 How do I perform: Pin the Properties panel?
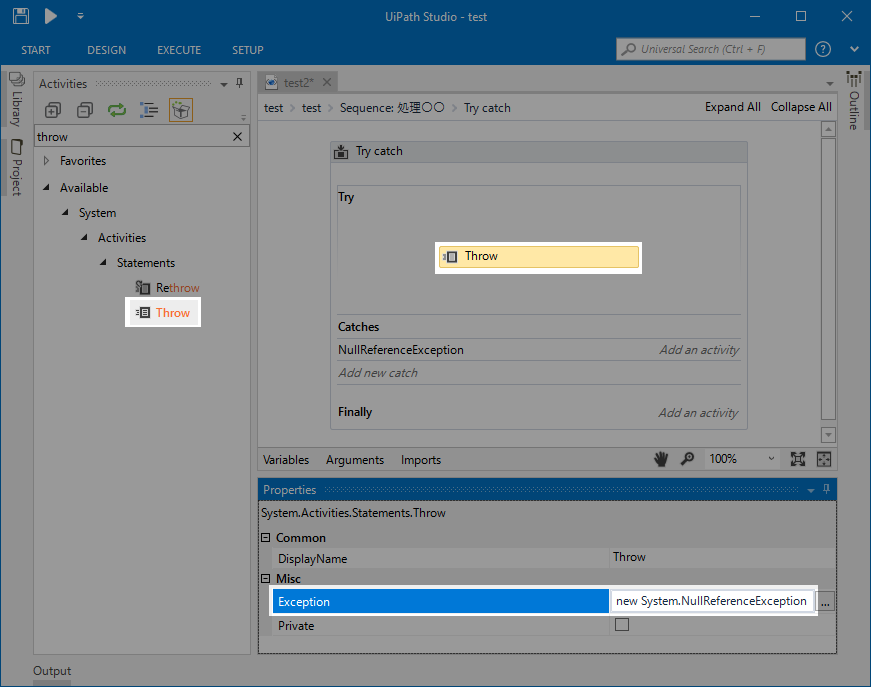click(827, 489)
